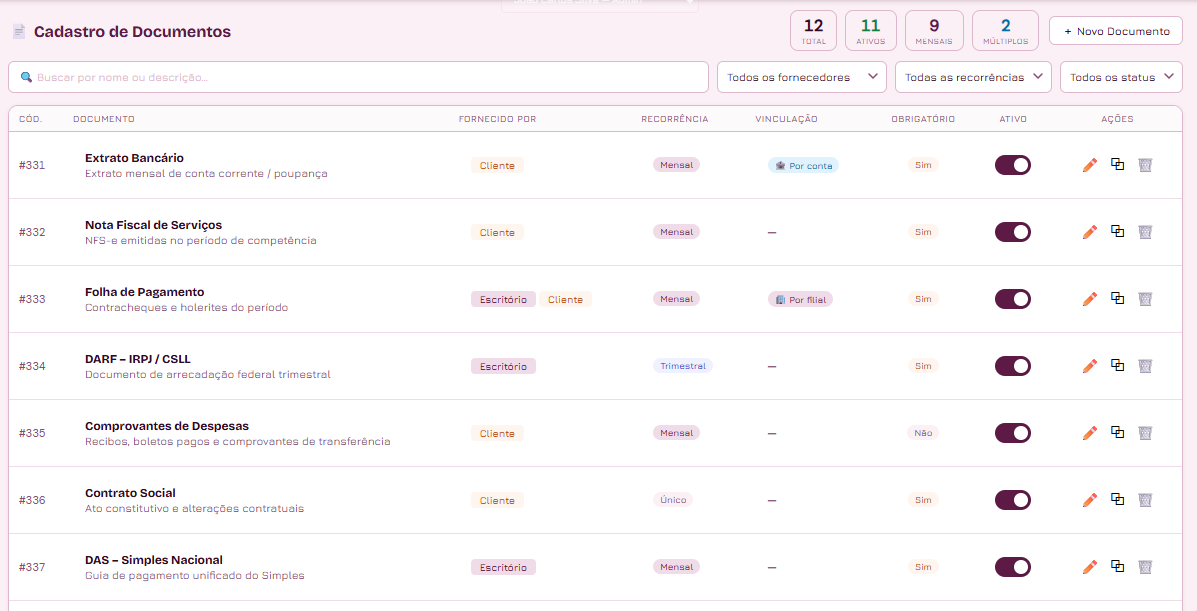Image resolution: width=1197 pixels, height=611 pixels.
Task: Click the Cód. column header
Action: (x=31, y=119)
